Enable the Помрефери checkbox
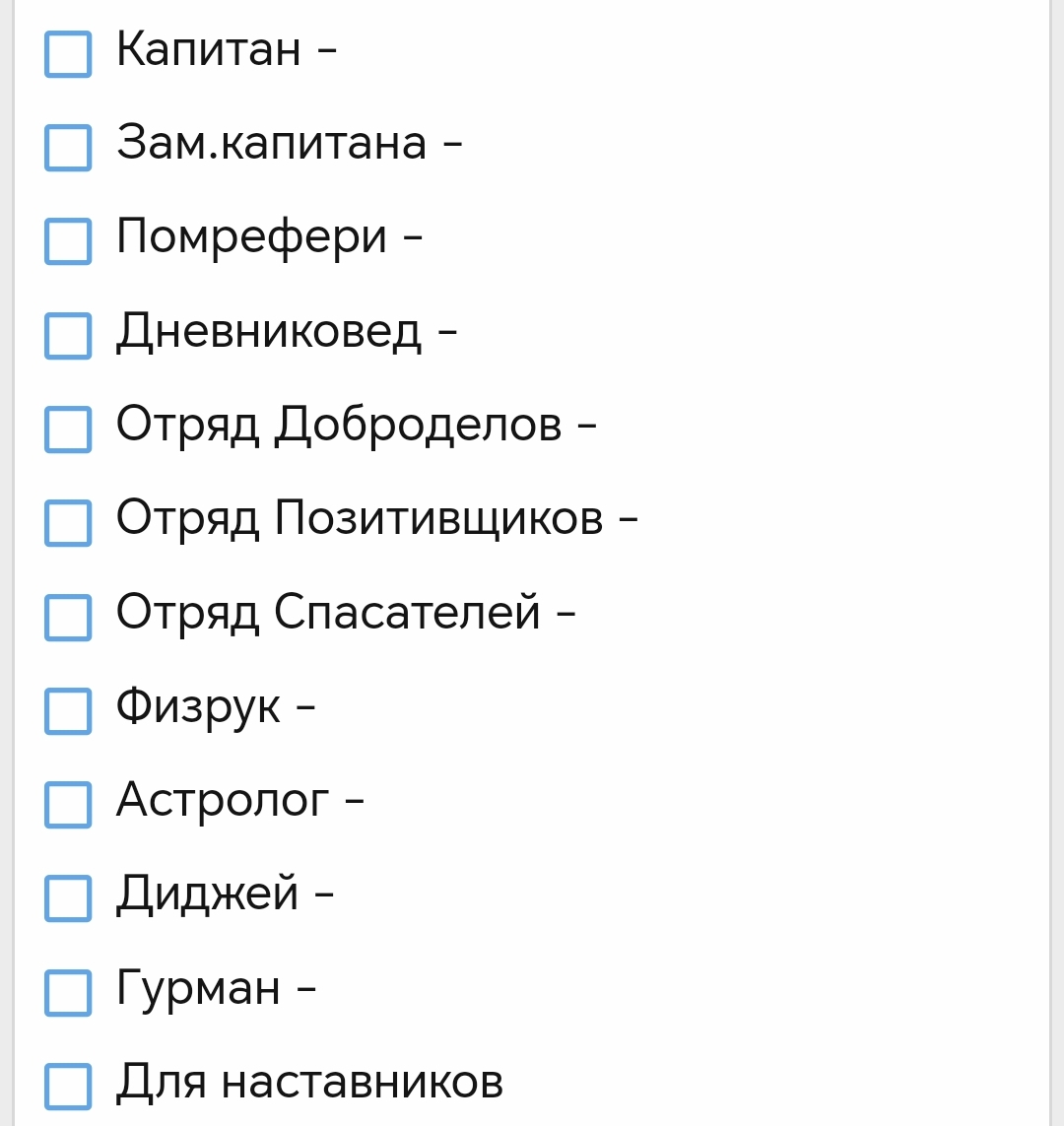 (x=68, y=241)
